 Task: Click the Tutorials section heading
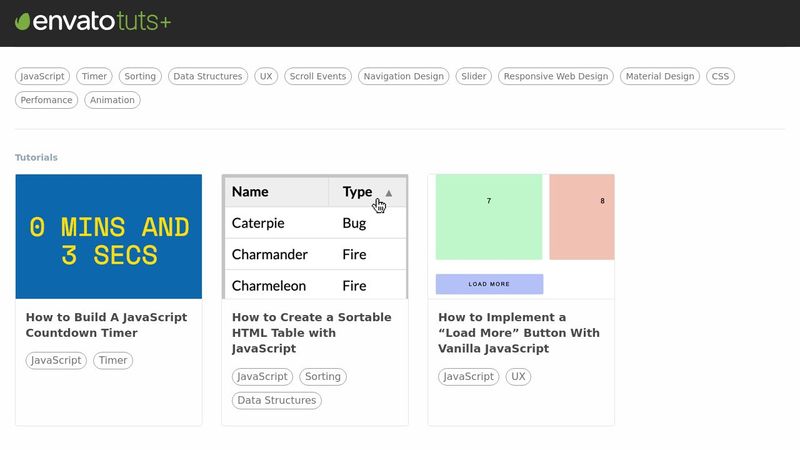(36, 158)
